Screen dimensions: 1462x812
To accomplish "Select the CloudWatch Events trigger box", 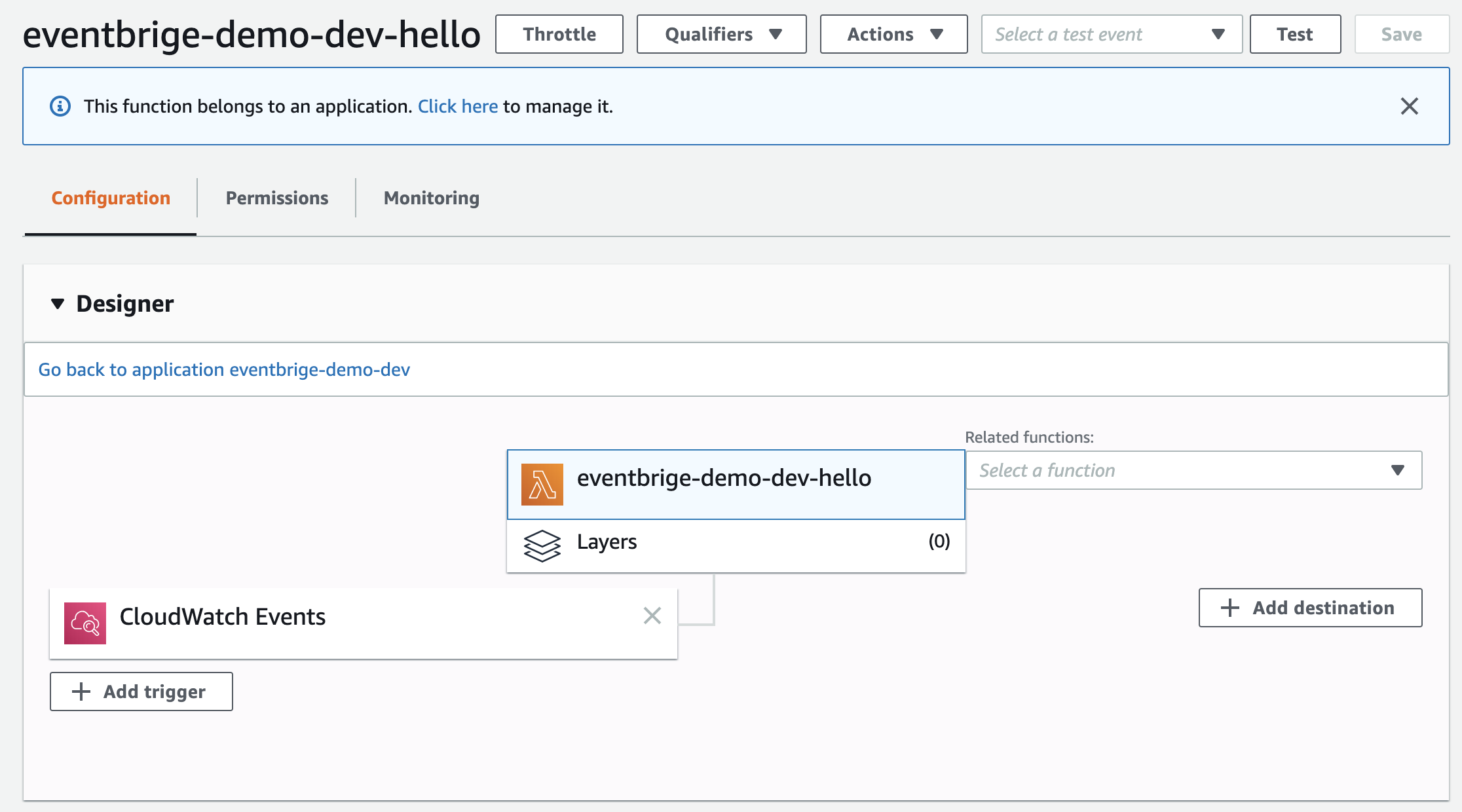I will (364, 623).
